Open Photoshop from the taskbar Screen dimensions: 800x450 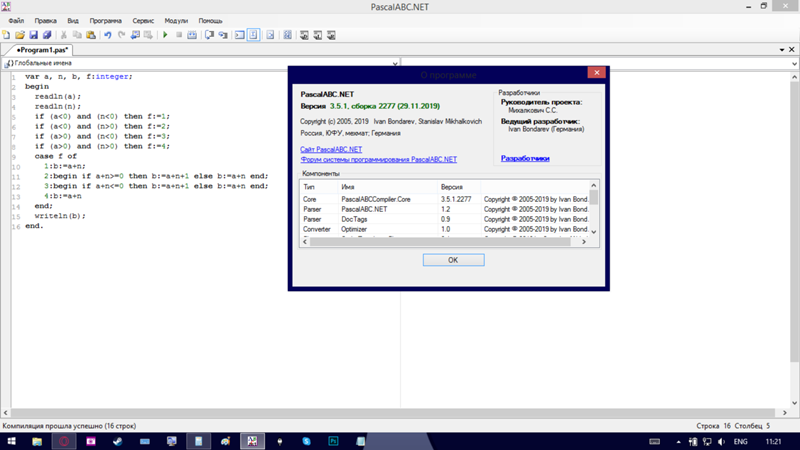(333, 441)
